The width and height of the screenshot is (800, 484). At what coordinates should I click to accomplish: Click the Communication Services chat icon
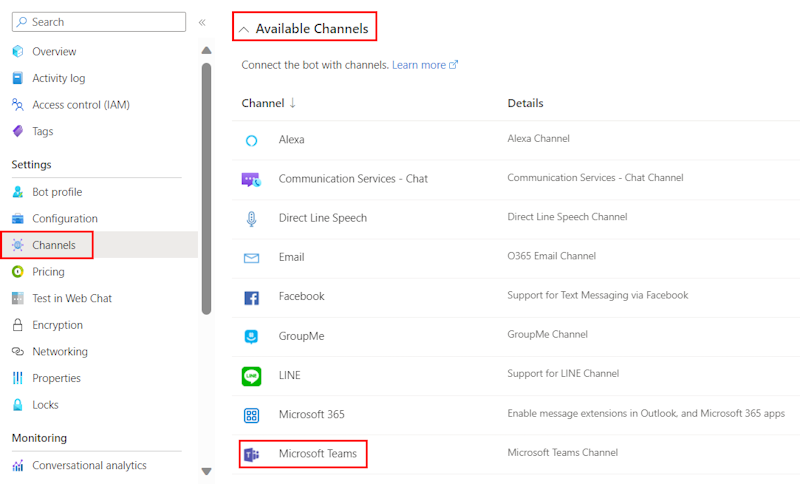(252, 180)
